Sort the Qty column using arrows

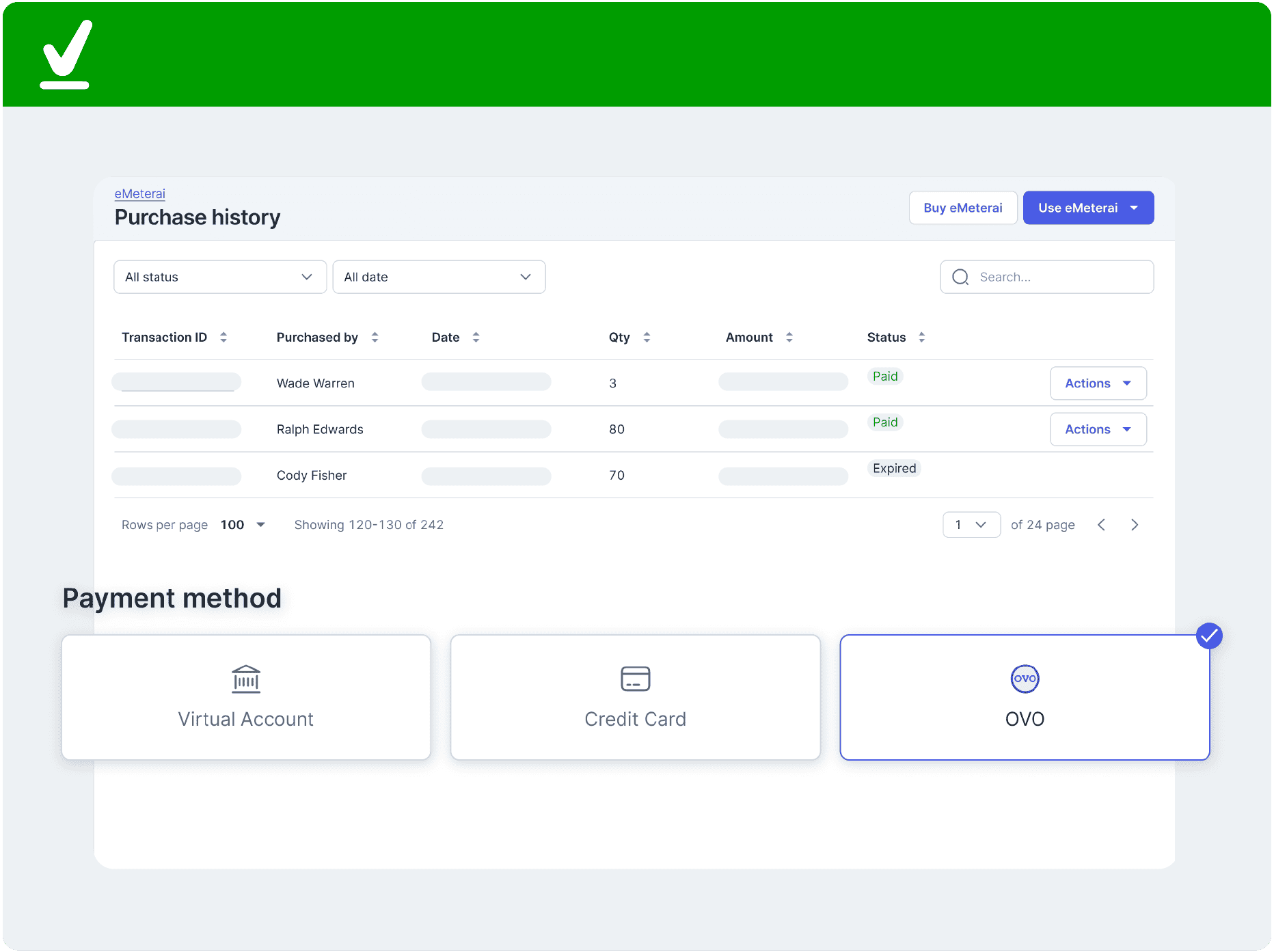[x=647, y=337]
